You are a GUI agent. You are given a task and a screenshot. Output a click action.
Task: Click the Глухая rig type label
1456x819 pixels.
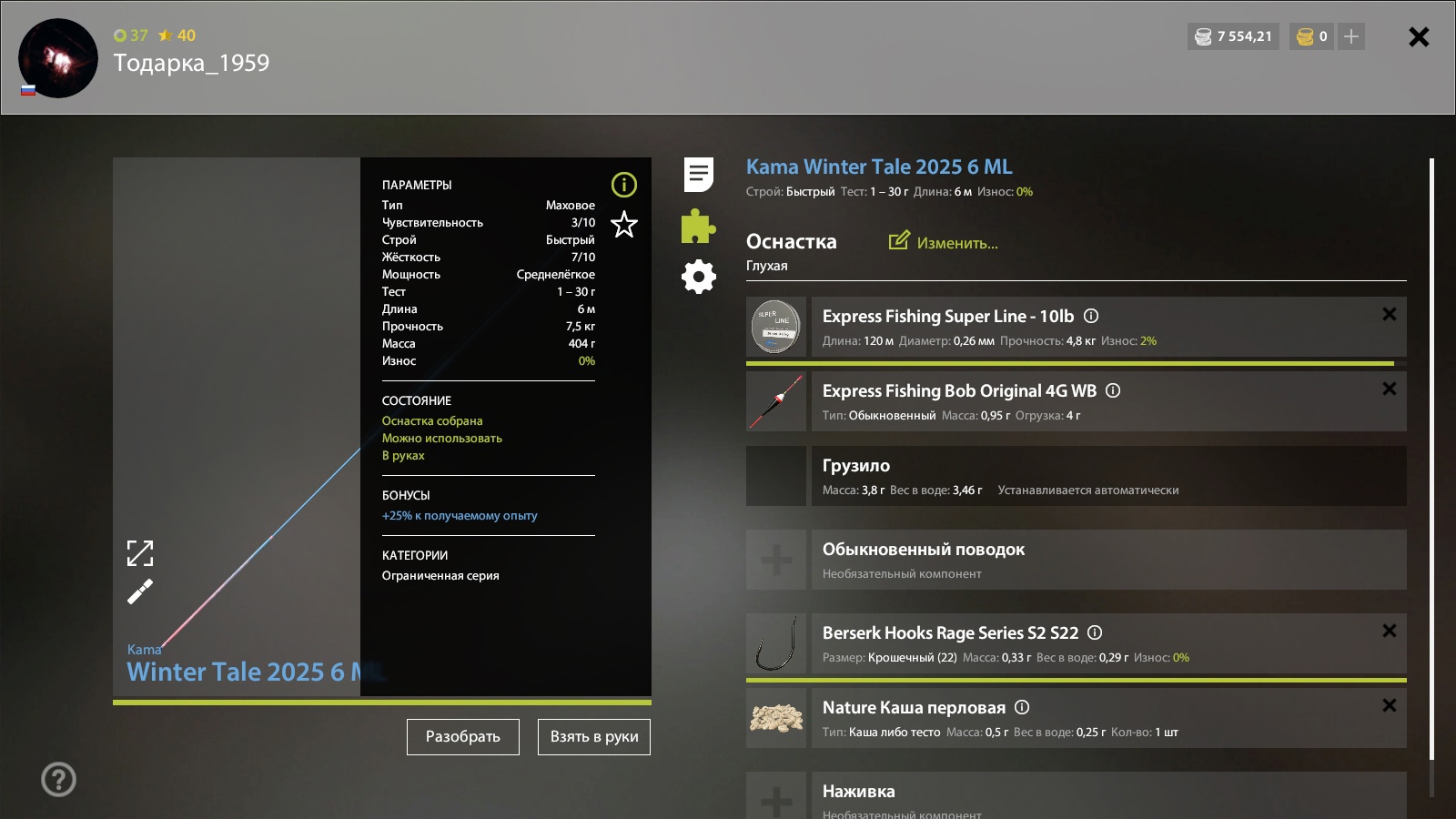pos(767,266)
